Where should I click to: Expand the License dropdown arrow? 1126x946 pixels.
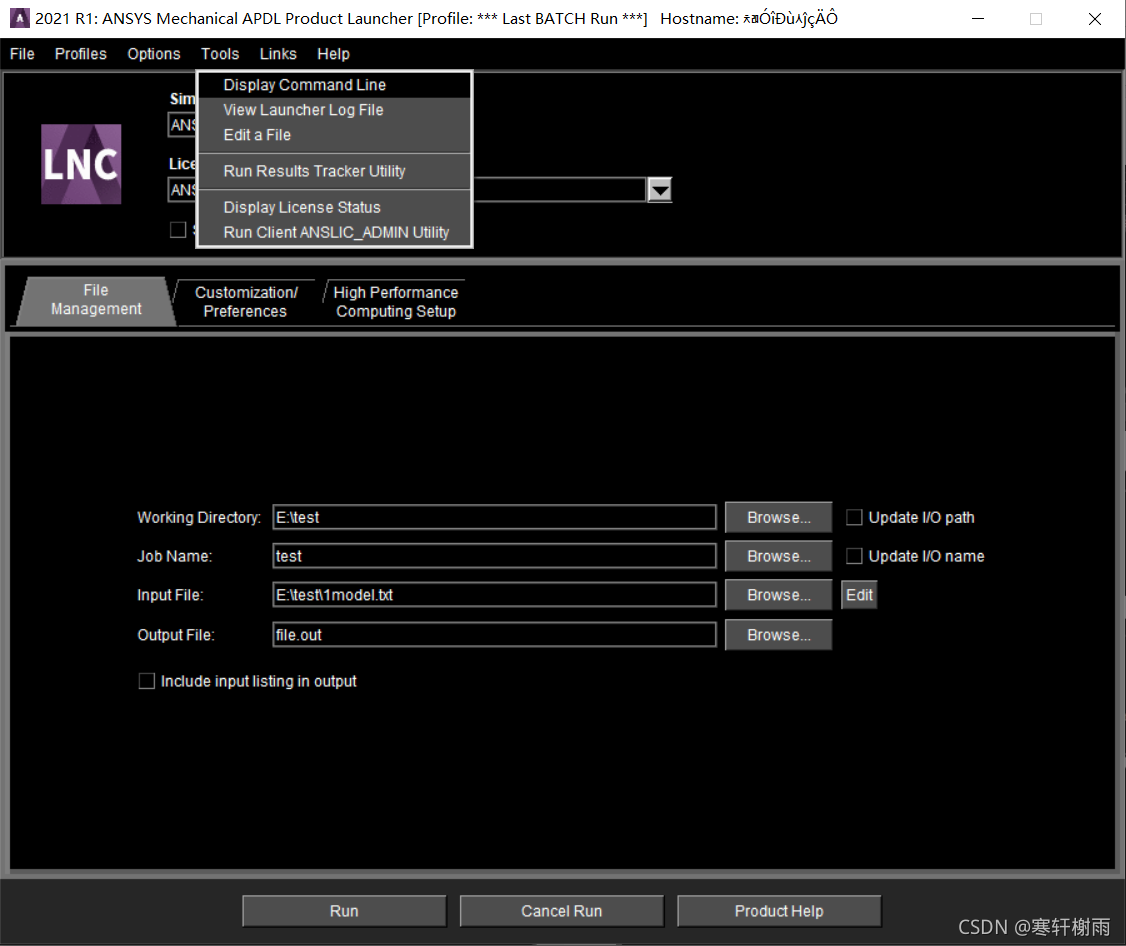point(659,190)
